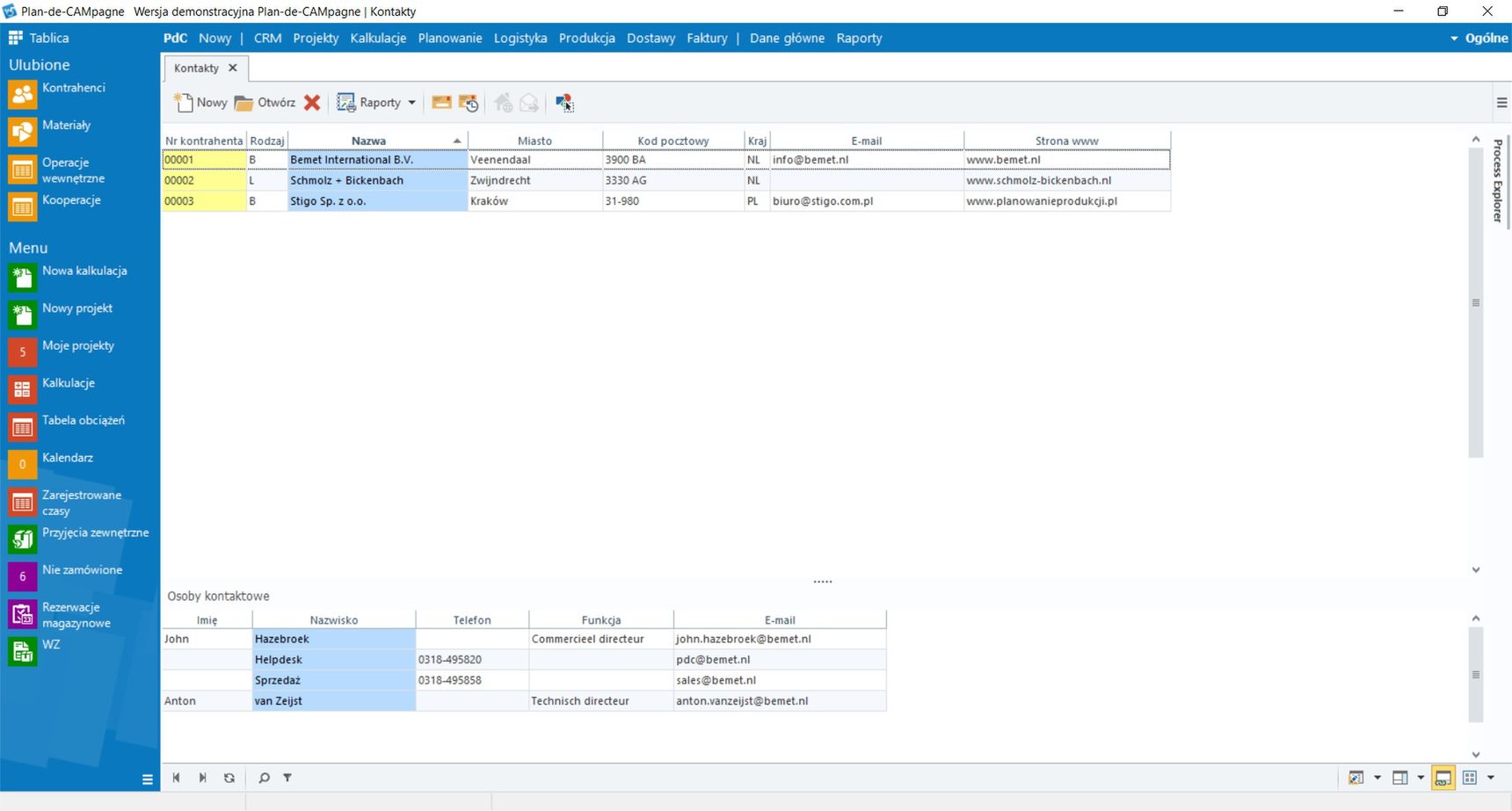Click the filter funnel icon
The width and height of the screenshot is (1512, 811).
[x=287, y=778]
